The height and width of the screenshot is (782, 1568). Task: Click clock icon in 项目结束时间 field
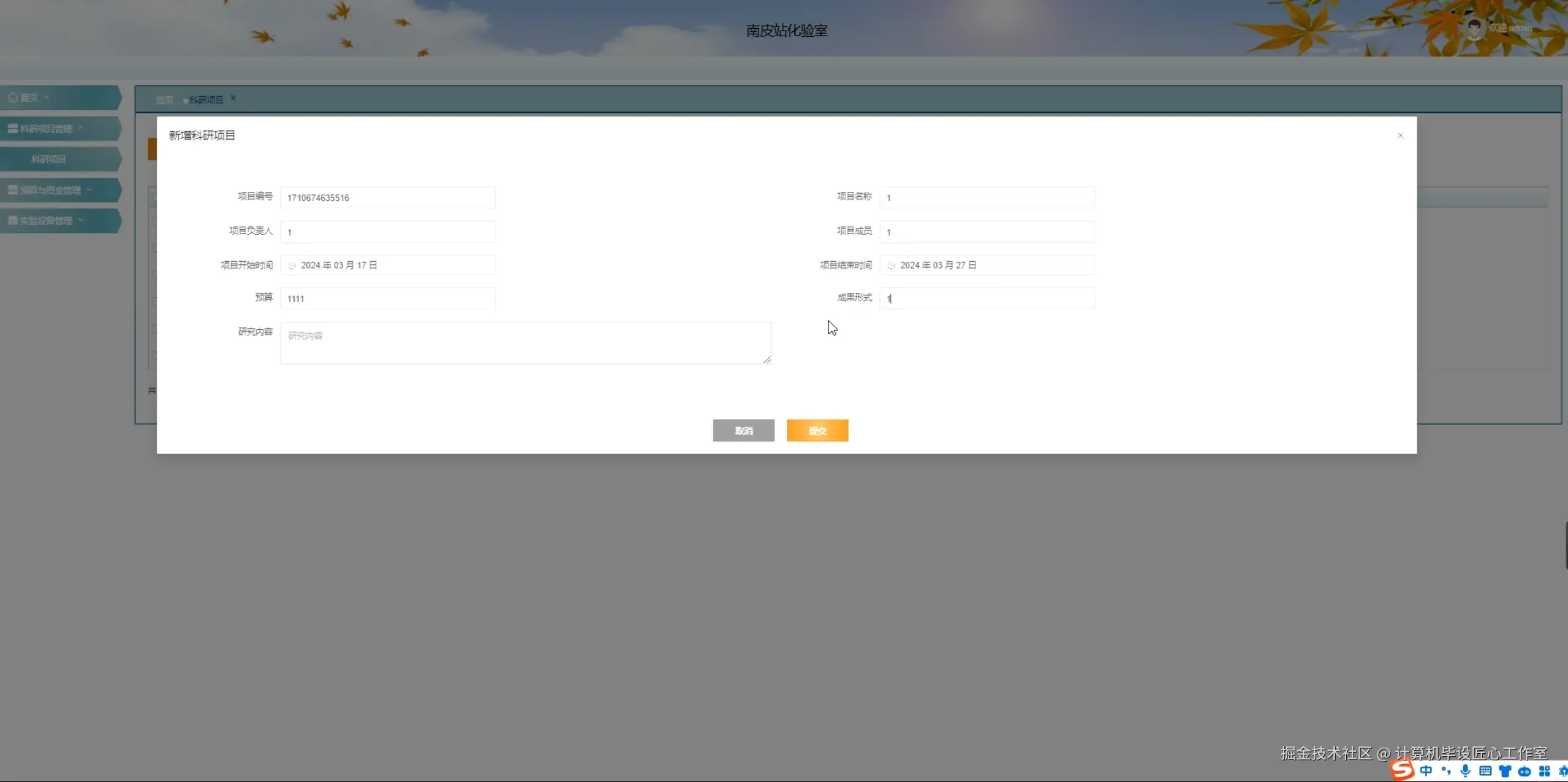891,265
